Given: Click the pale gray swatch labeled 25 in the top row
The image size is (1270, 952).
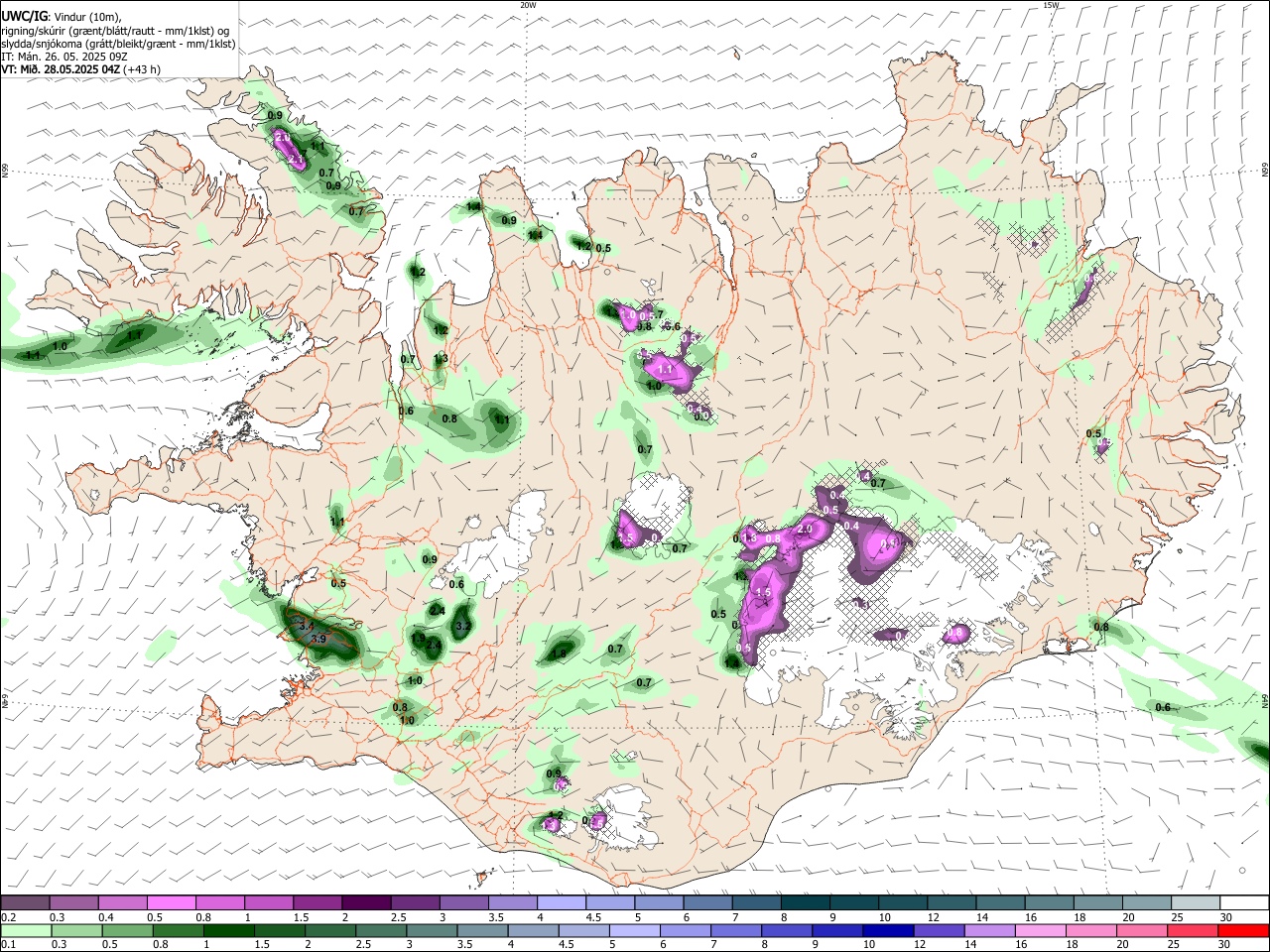Looking at the screenshot, I should pos(1195,902).
